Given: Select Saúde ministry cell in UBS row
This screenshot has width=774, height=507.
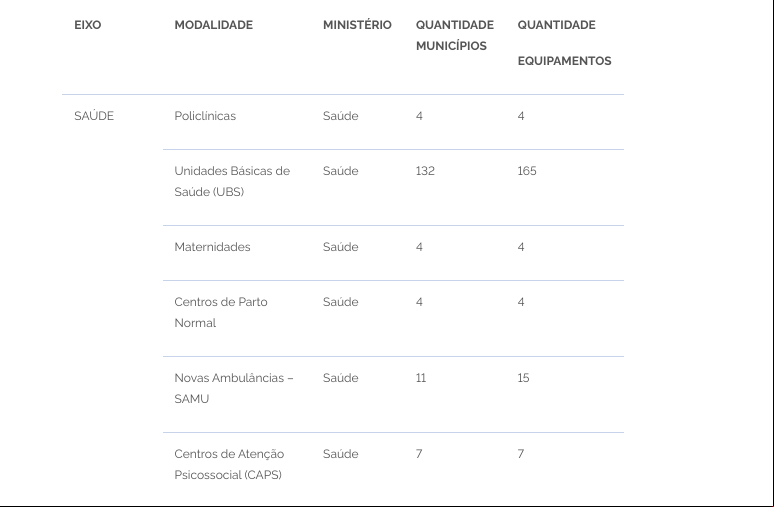Looking at the screenshot, I should coord(340,171).
